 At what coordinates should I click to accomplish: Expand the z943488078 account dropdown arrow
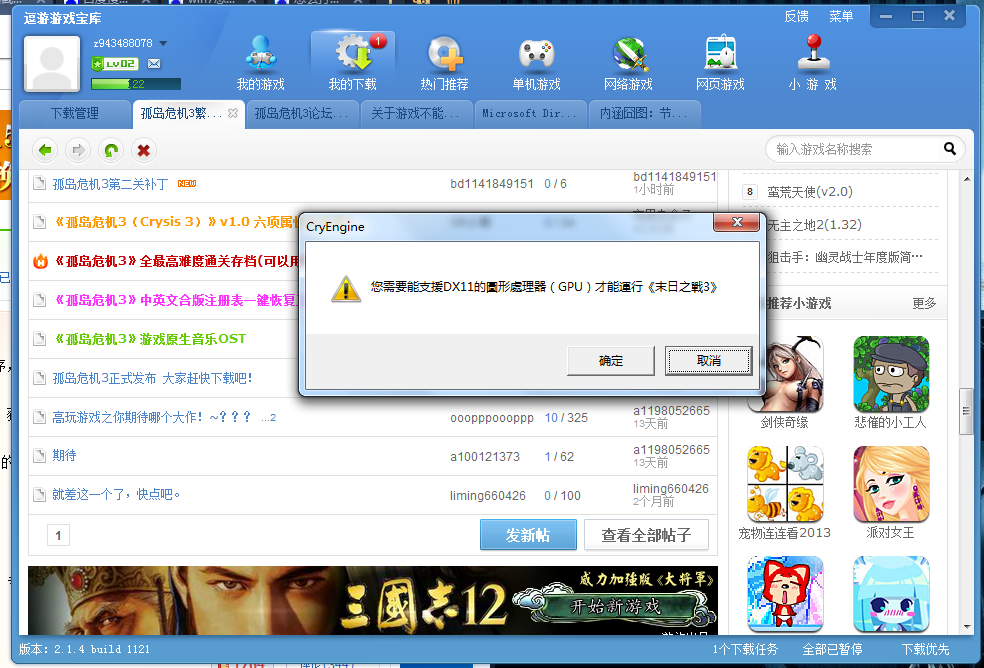(163, 43)
